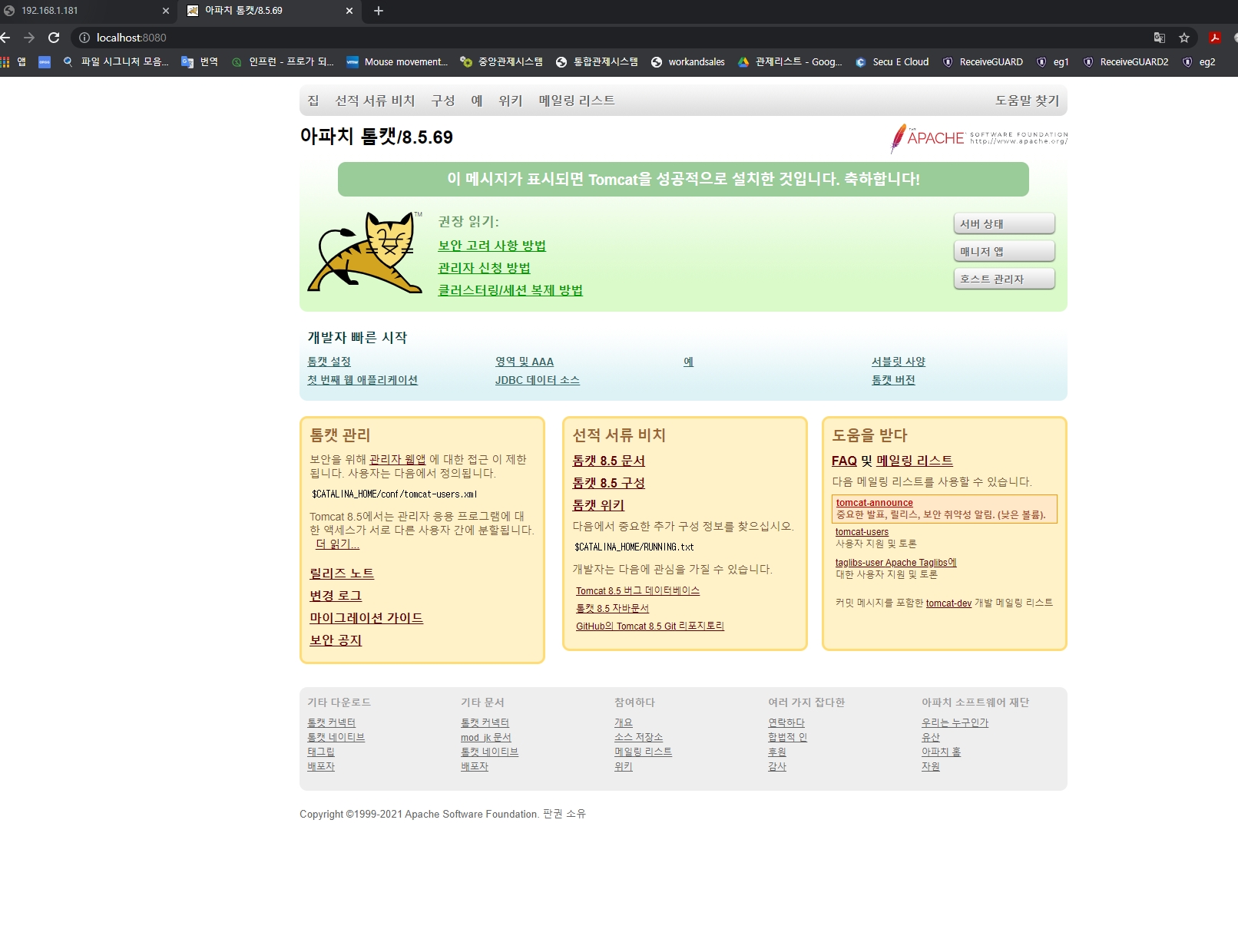The height and width of the screenshot is (952, 1238).
Task: Open the 첫 번째 웹 애플리케이션 link
Action: tap(362, 380)
